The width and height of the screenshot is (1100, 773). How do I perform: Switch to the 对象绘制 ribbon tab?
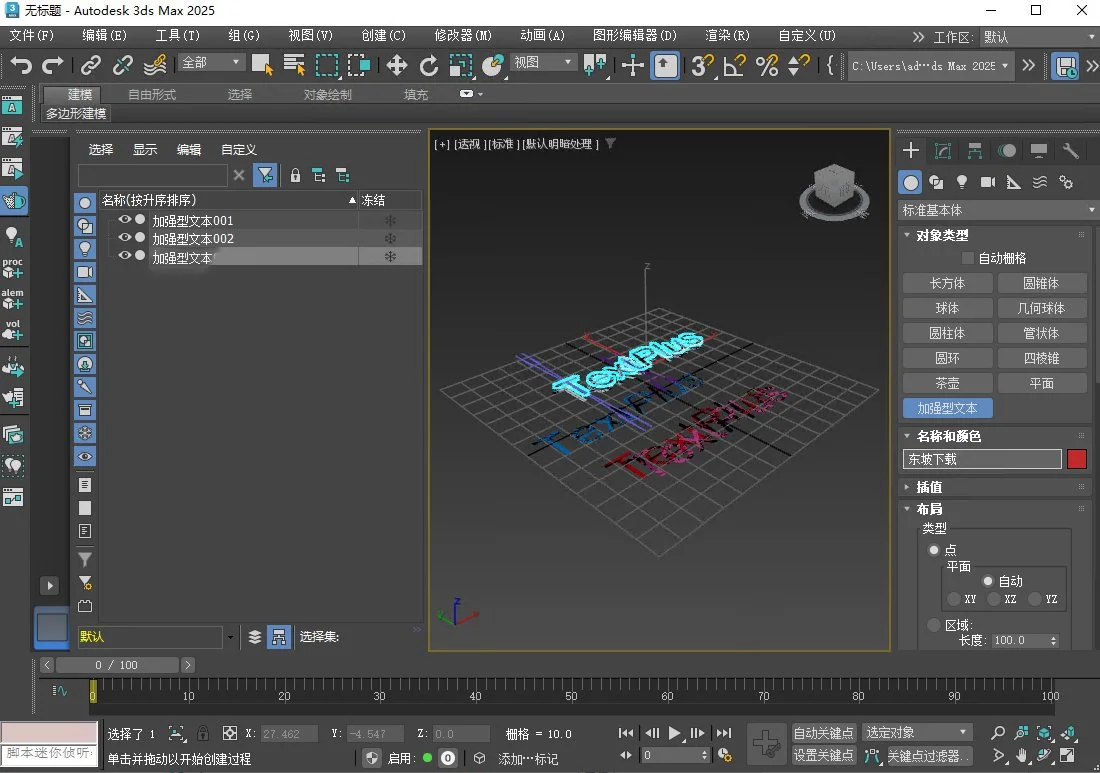328,95
